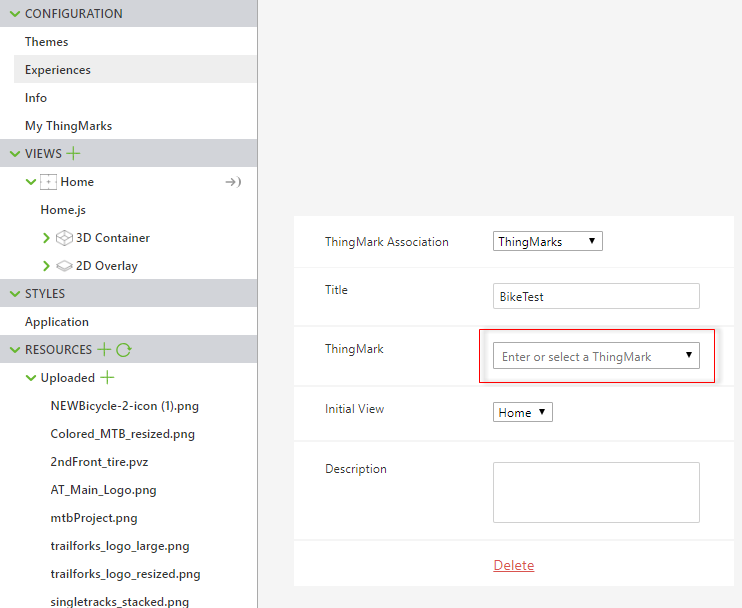Select Themes in the configuration list
Viewport: 742px width, 608px height.
47,42
